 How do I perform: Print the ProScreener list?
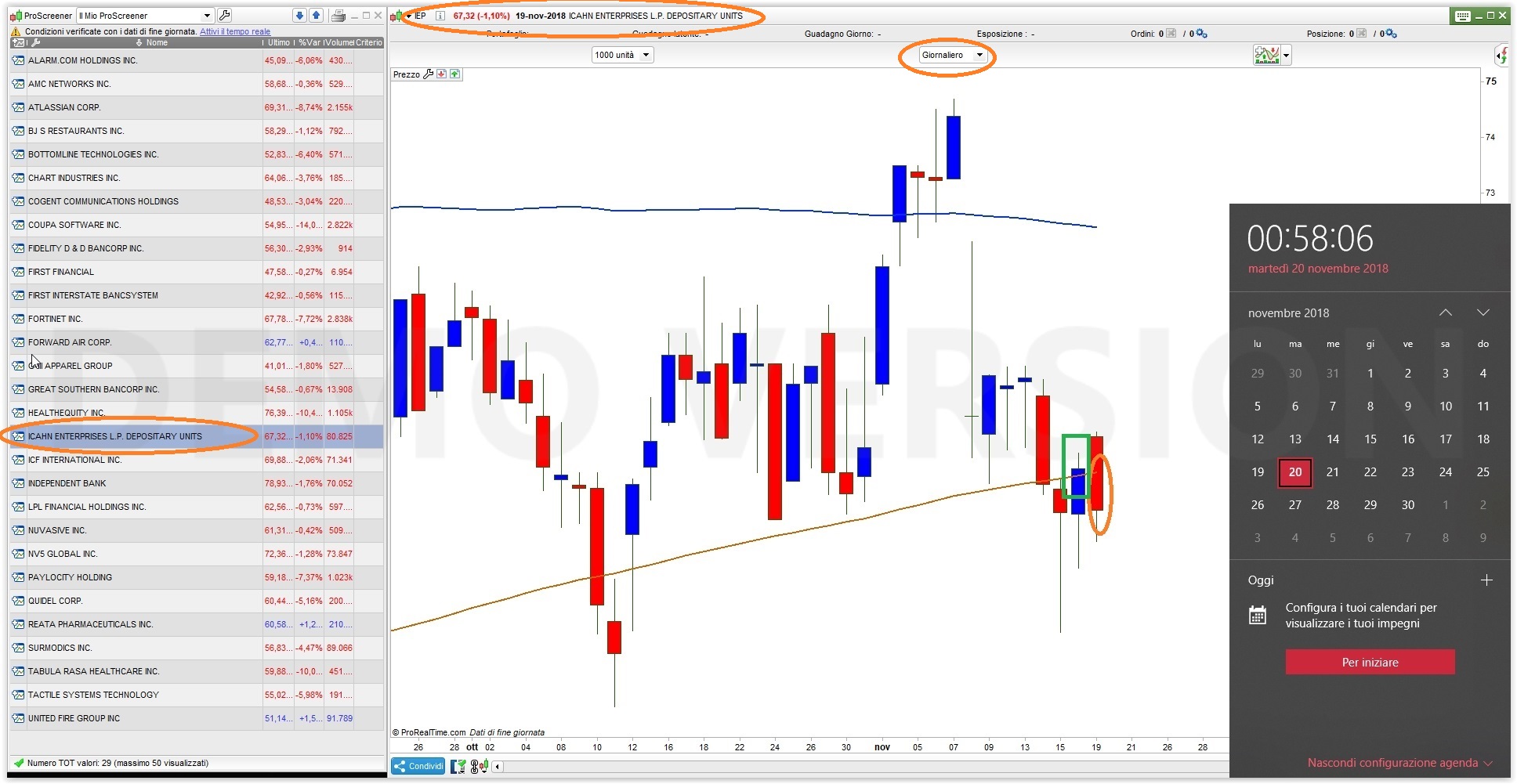click(339, 15)
